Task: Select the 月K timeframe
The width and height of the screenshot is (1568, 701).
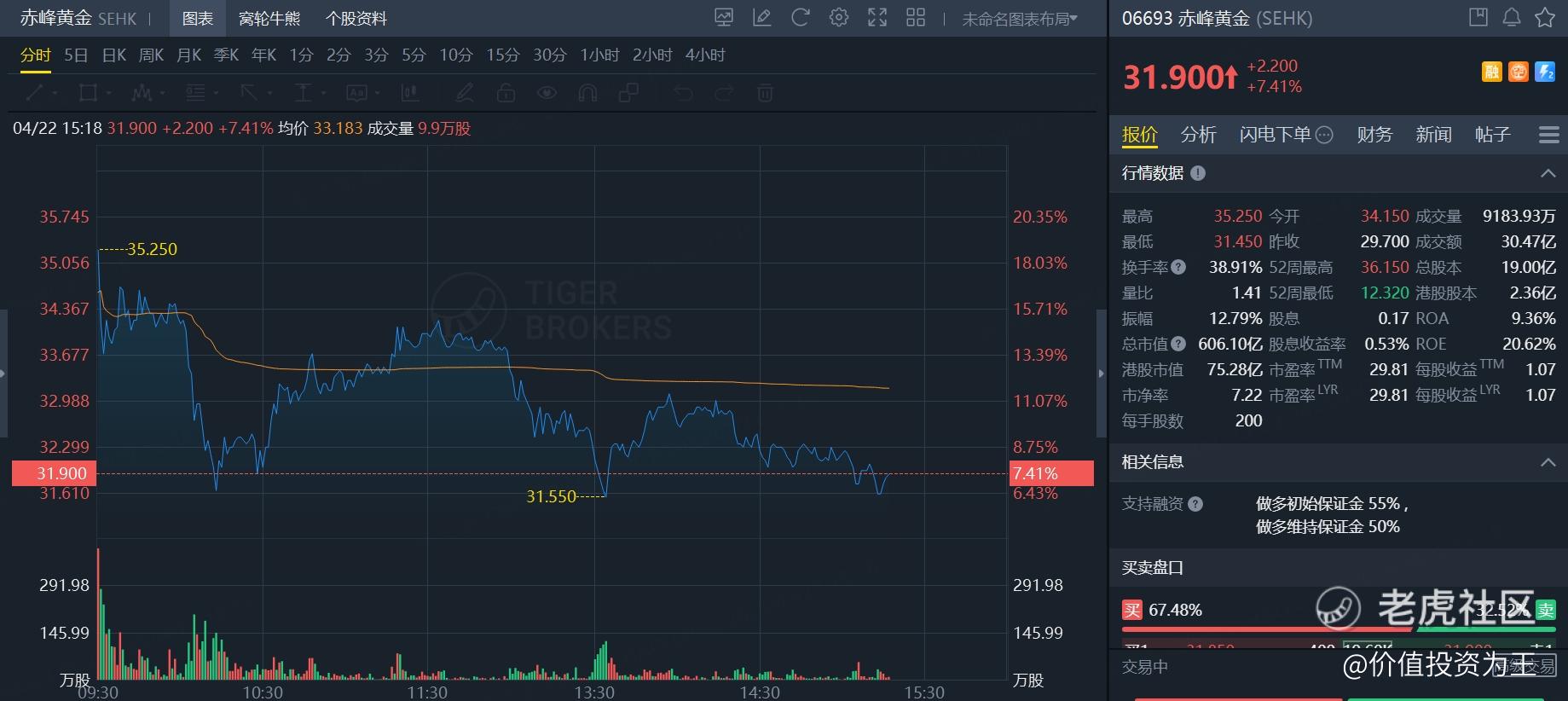Action: (x=189, y=55)
